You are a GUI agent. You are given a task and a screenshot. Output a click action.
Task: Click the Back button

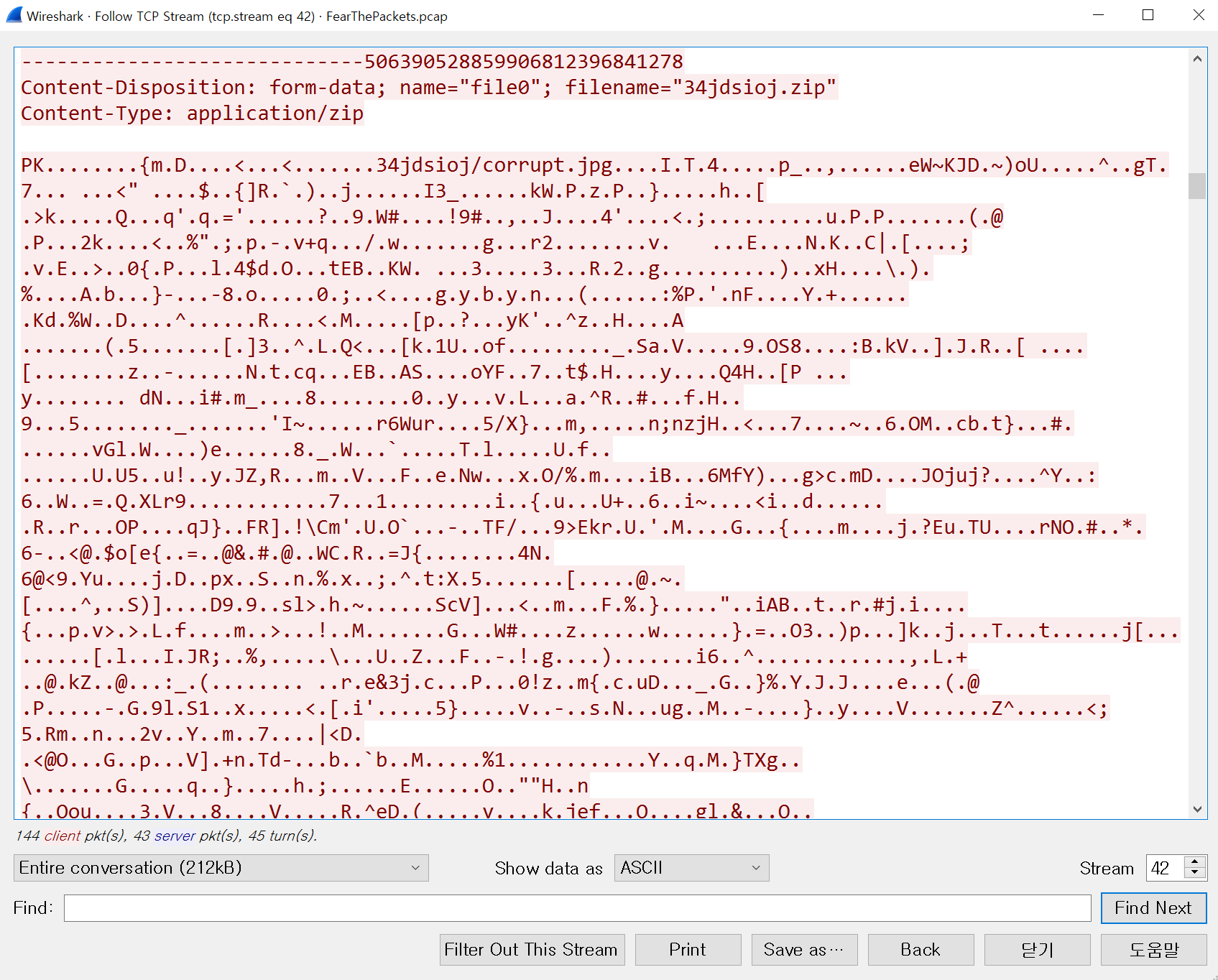[921, 950]
